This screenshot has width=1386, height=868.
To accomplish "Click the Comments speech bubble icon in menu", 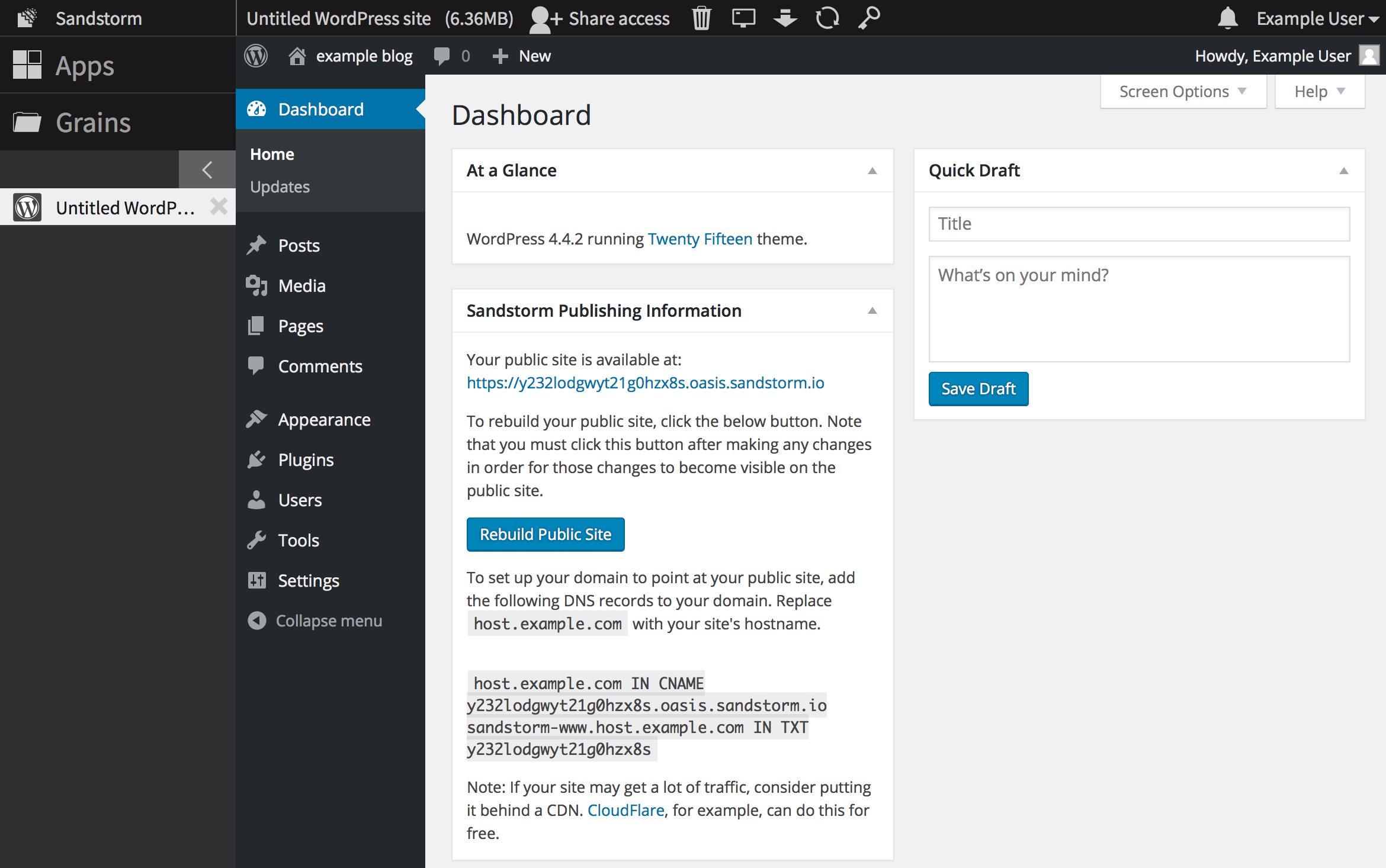I will tap(256, 365).
